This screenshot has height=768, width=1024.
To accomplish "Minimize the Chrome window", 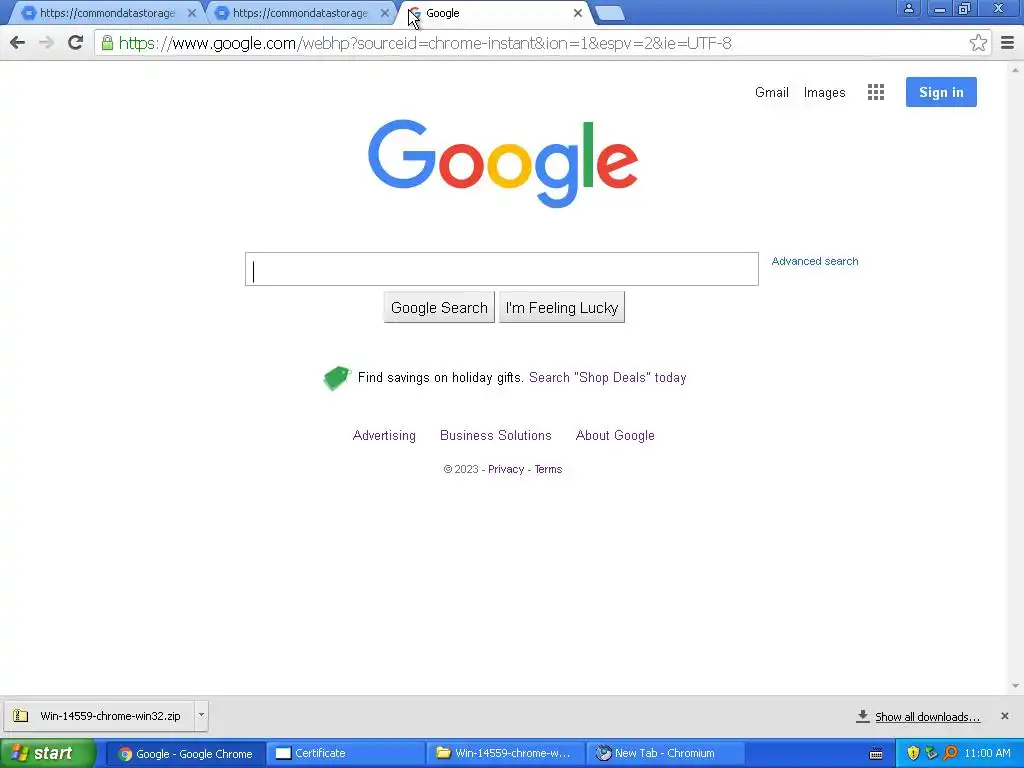I will click(x=940, y=9).
